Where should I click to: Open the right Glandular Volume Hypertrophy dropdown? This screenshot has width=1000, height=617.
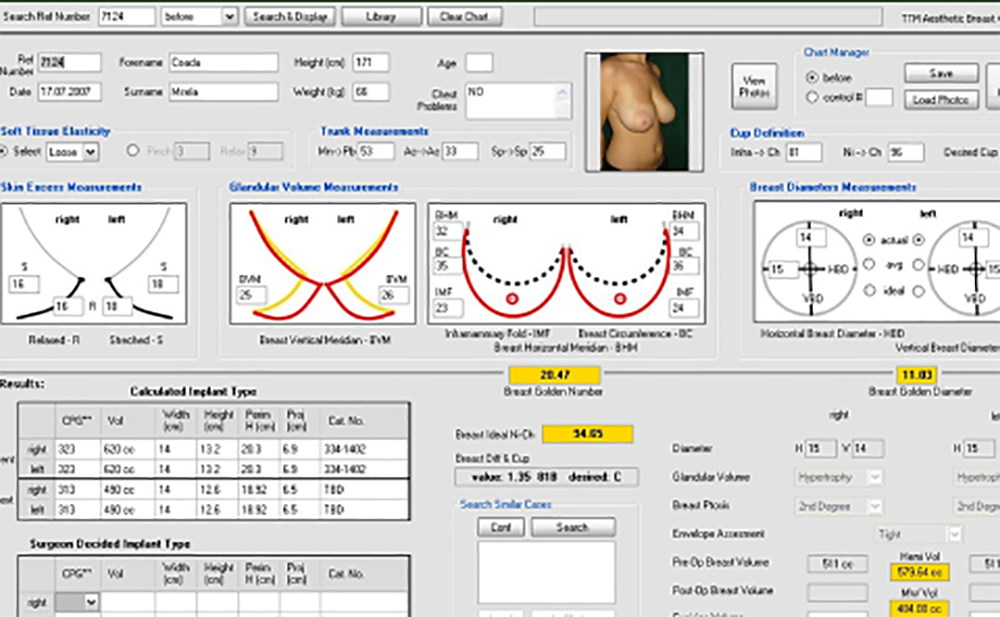[875, 478]
